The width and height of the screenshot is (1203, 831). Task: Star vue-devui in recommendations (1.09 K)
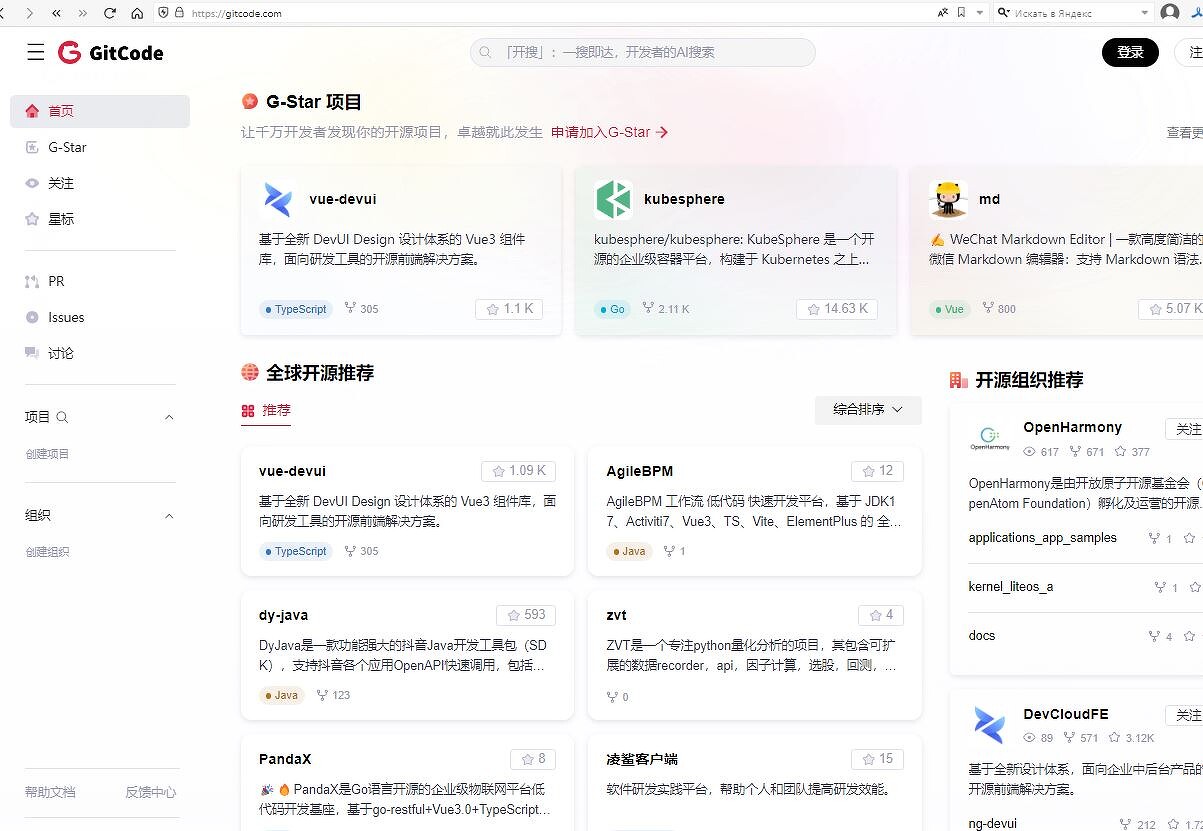(518, 471)
